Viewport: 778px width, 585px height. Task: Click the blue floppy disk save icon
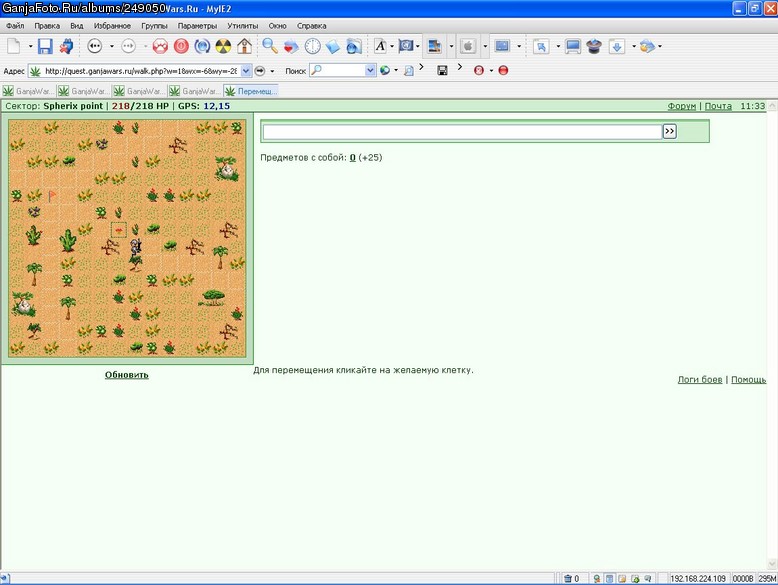[x=45, y=46]
